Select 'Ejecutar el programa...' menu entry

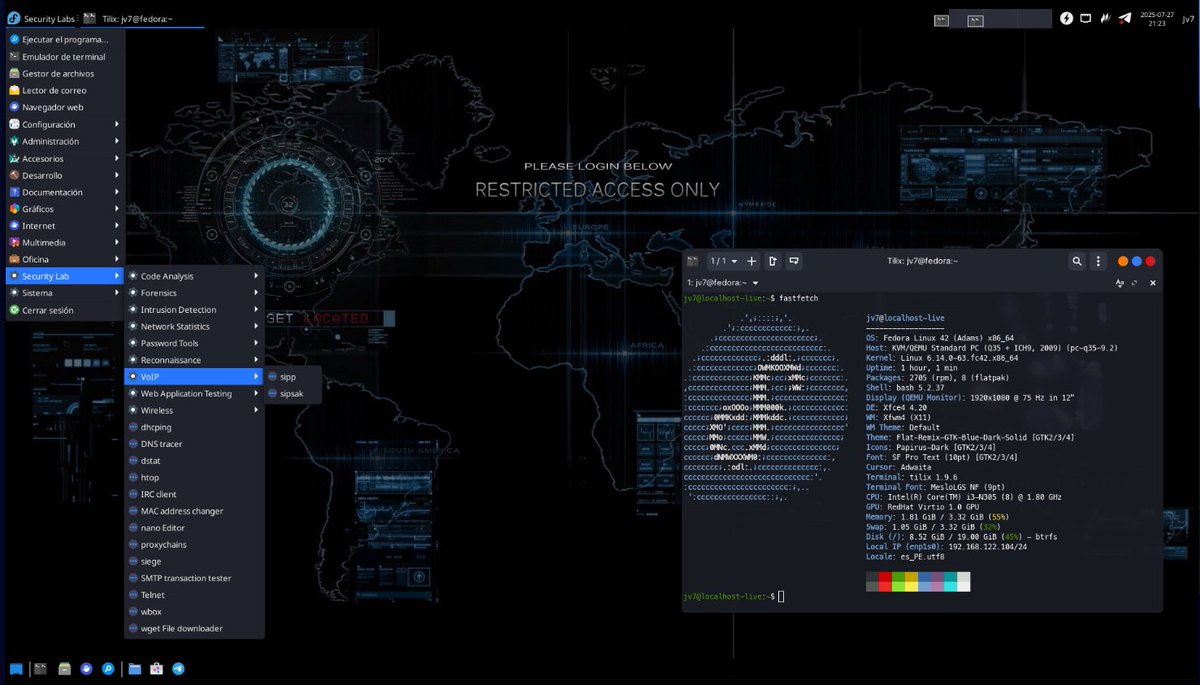(x=65, y=40)
